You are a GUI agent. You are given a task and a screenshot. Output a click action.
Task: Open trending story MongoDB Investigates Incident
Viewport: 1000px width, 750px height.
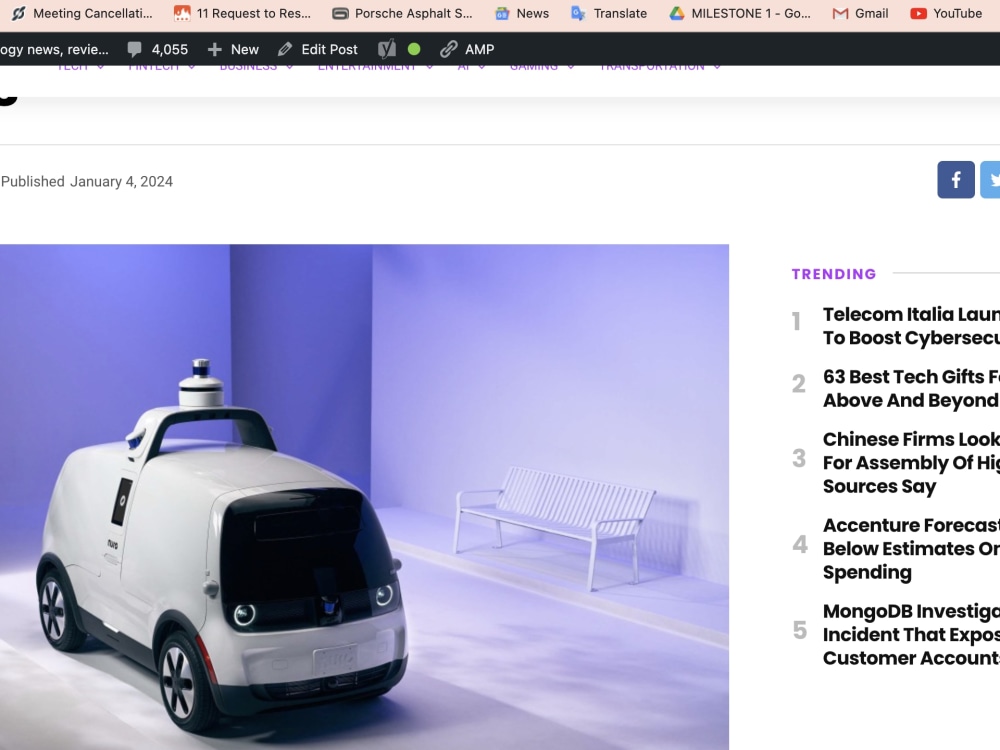click(x=911, y=635)
